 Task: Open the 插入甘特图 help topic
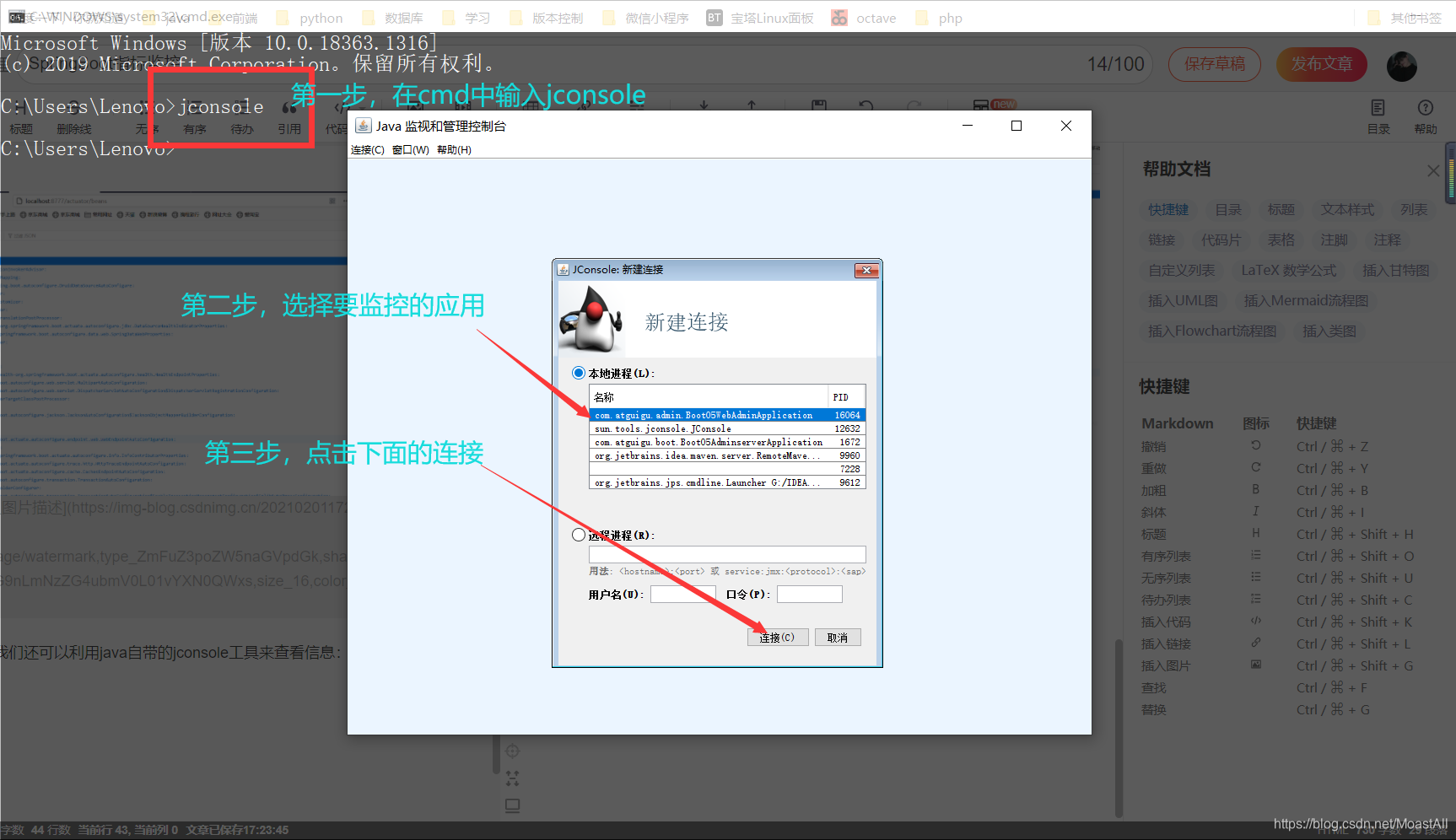tap(1396, 271)
